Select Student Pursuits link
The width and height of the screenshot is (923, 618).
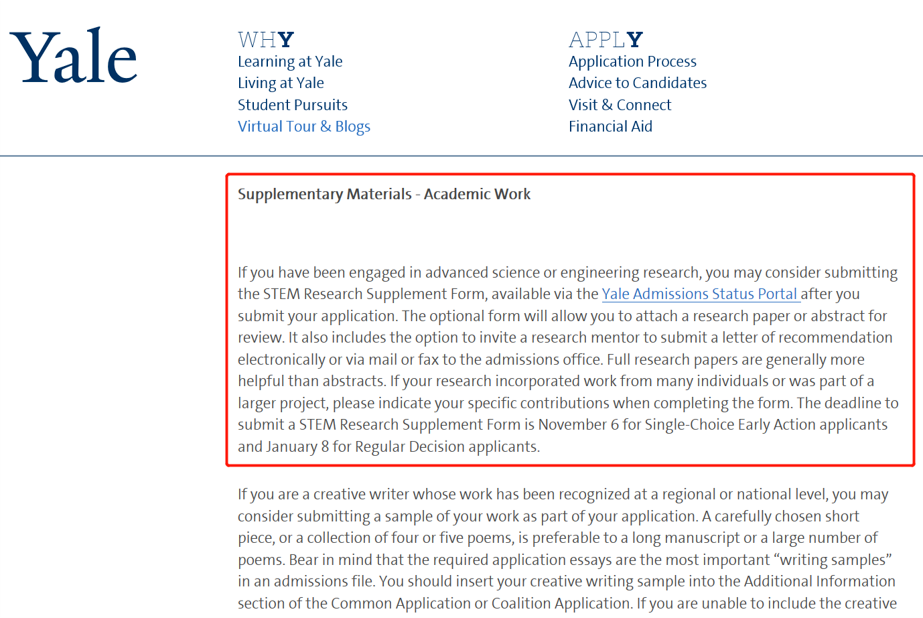pos(293,105)
